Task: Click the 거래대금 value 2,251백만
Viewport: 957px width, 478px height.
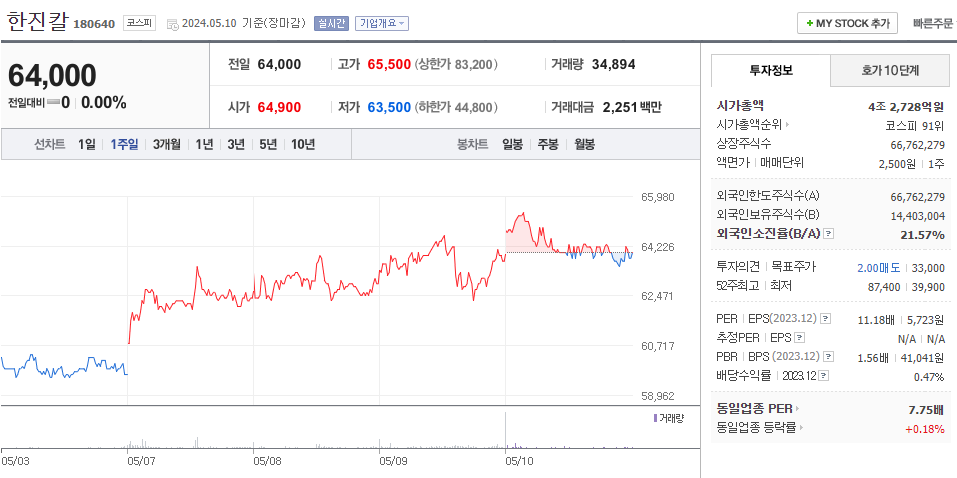Action: (x=632, y=107)
